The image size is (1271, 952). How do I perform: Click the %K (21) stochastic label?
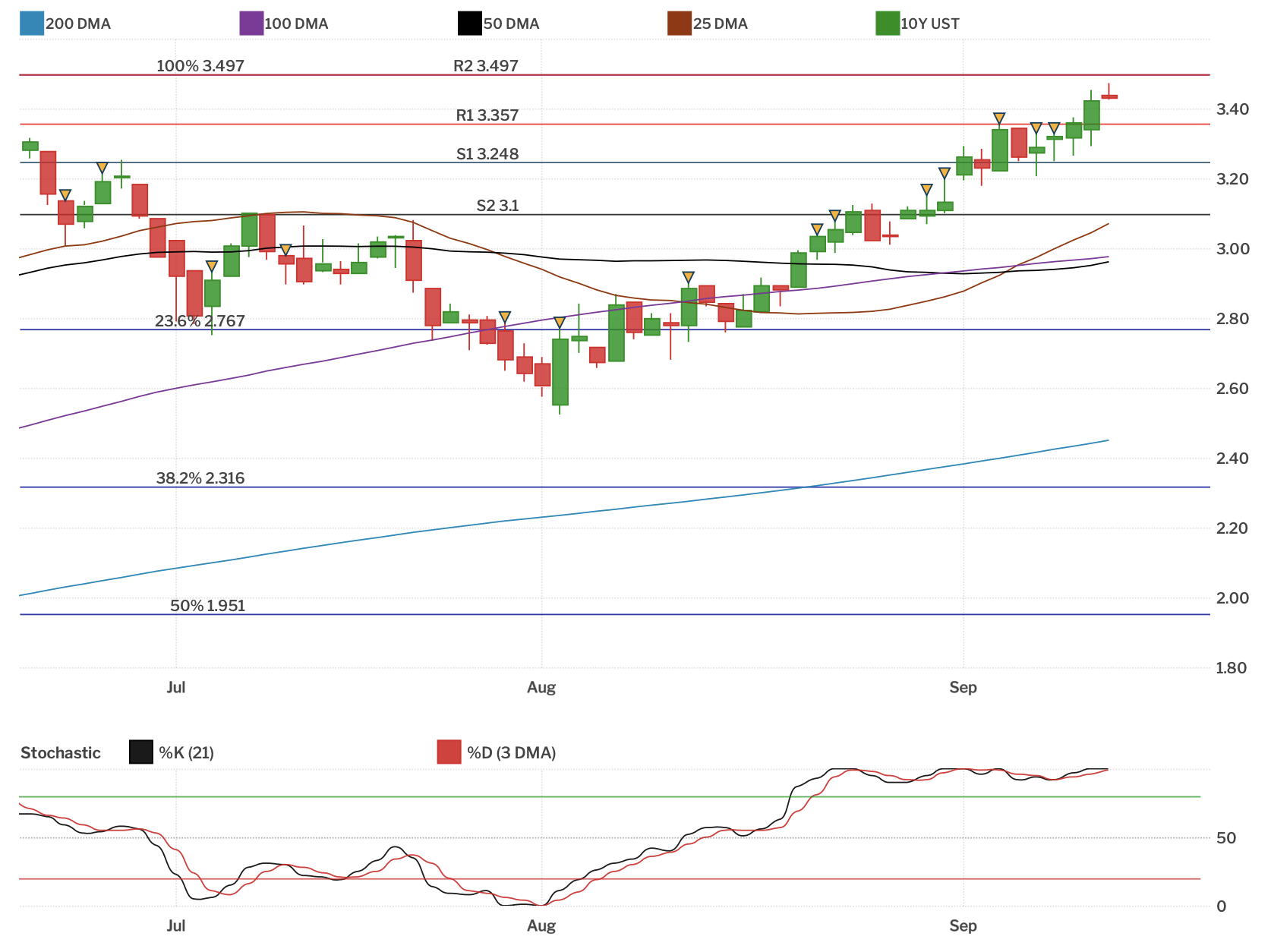pyautogui.click(x=186, y=753)
